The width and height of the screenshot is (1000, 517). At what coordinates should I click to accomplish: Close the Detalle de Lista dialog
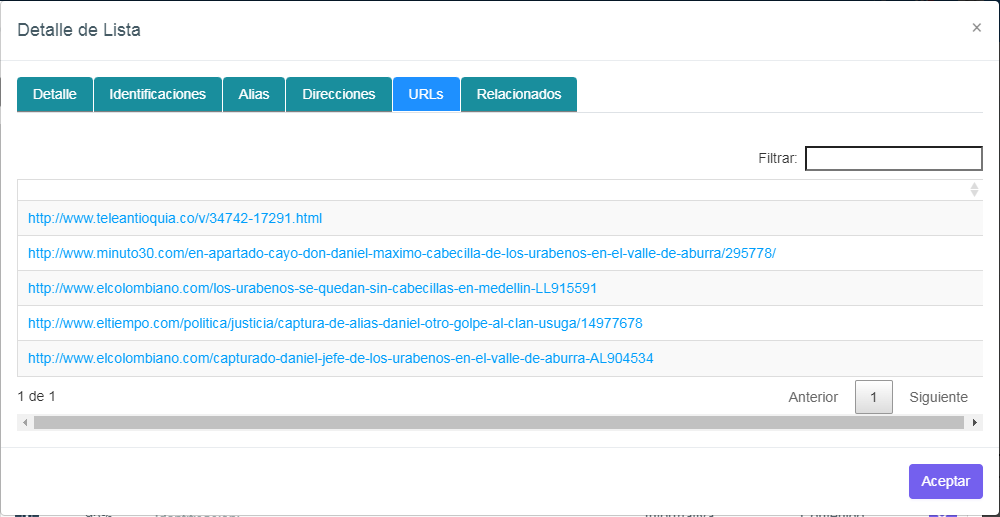tap(976, 28)
